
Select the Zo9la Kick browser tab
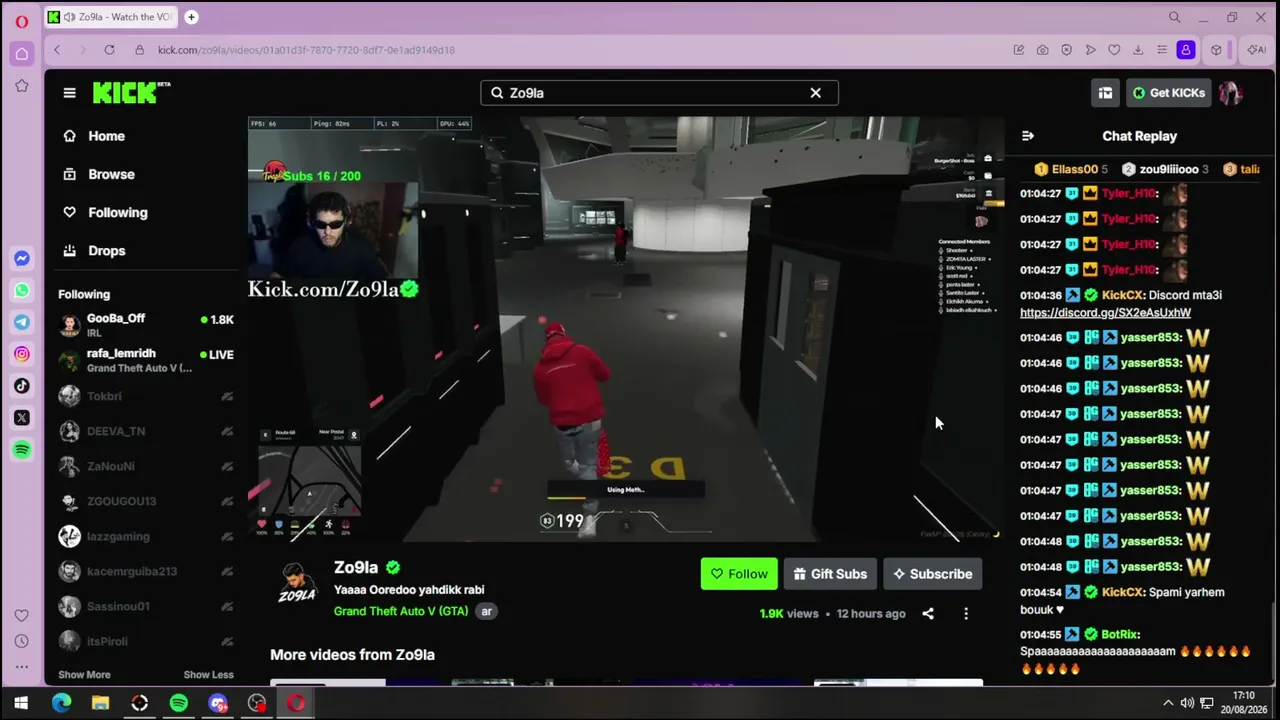(112, 17)
